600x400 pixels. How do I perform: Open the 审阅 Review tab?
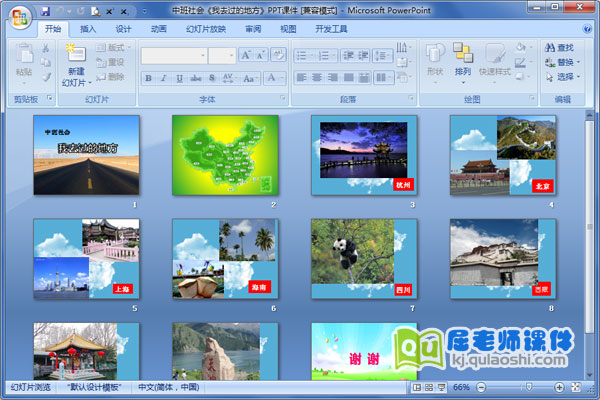253,29
